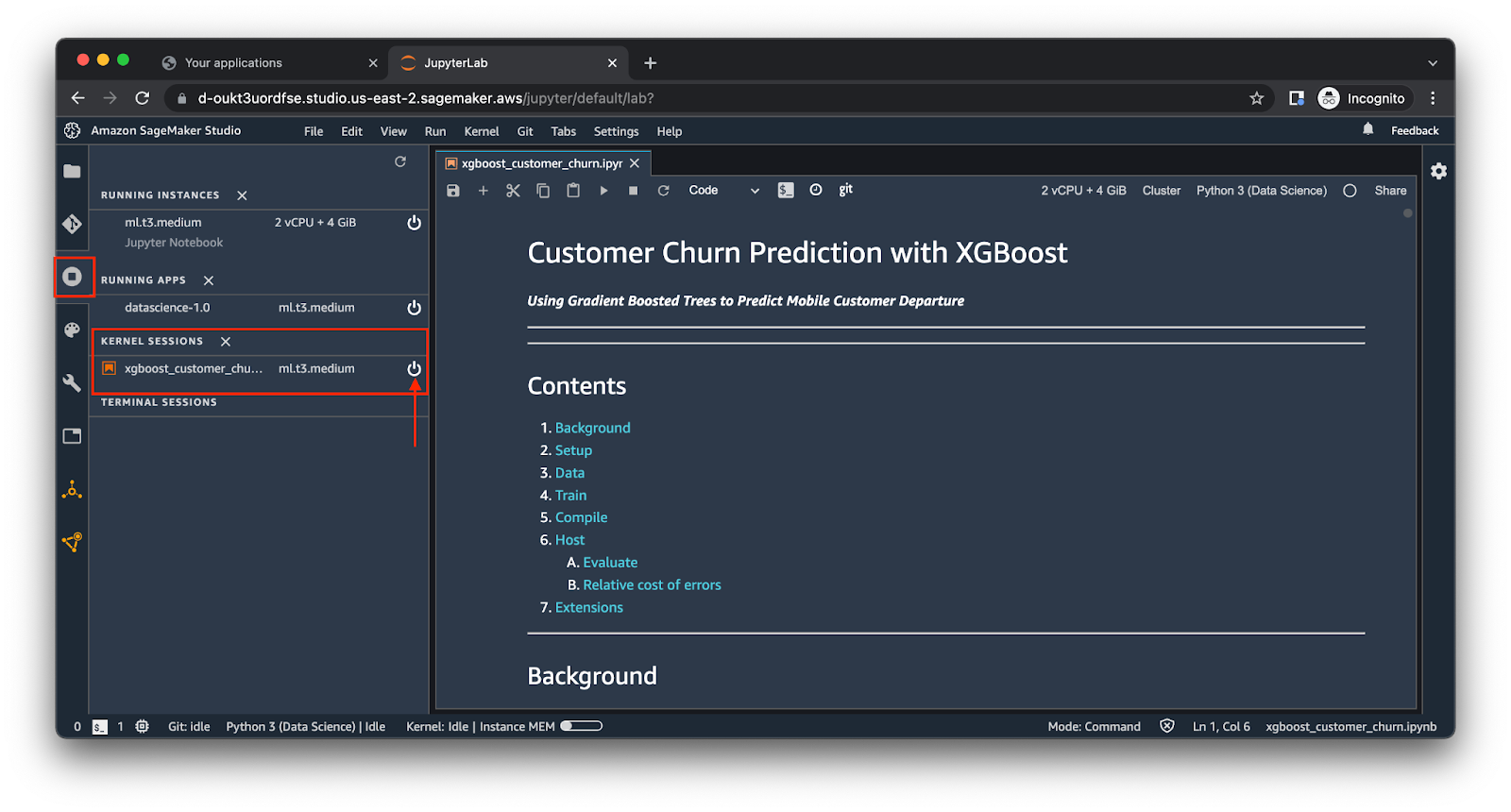
Task: Click the Instance MEM usage bar
Action: [581, 726]
